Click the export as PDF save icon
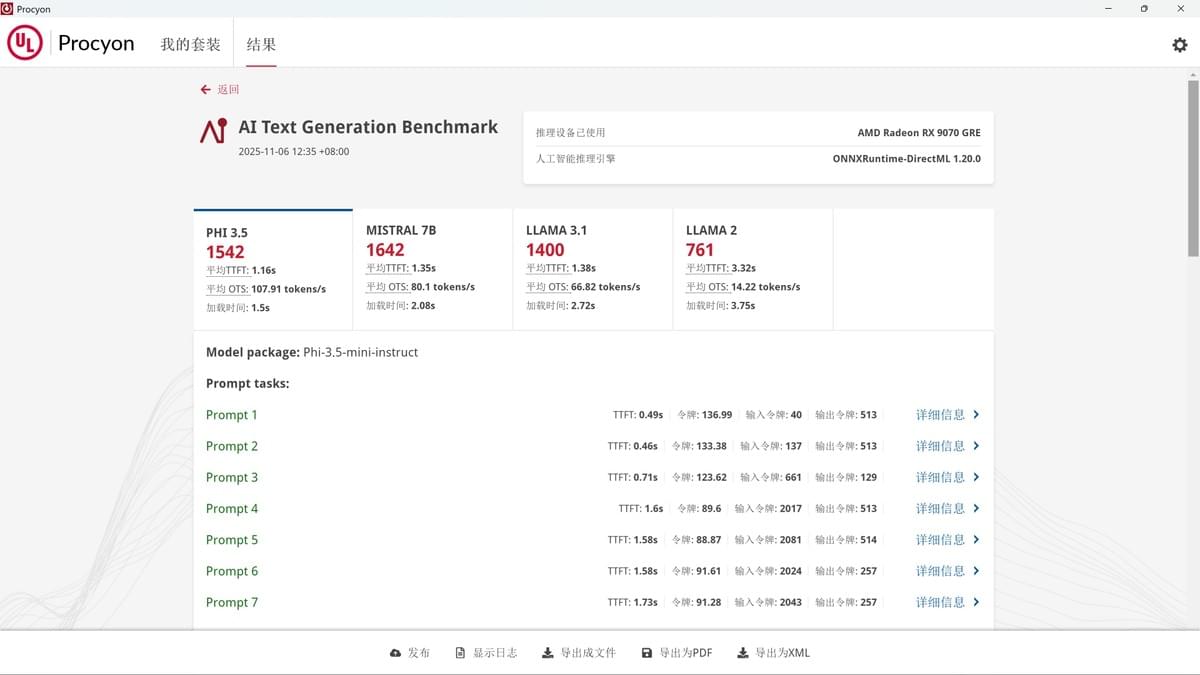 (647, 653)
